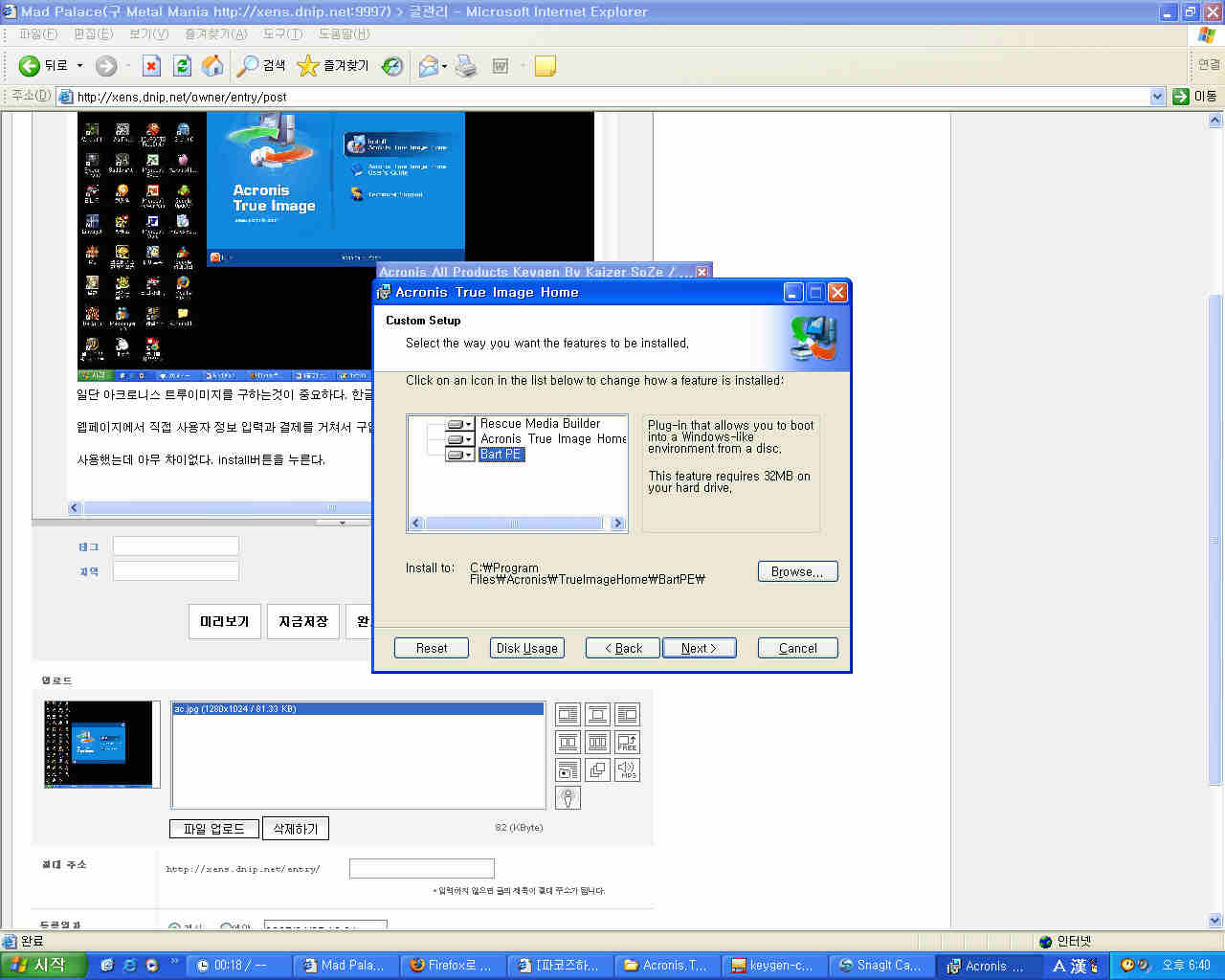Click the File Upload (파일 업로드) button
Viewport: 1225px width, 980px height.
pos(214,829)
